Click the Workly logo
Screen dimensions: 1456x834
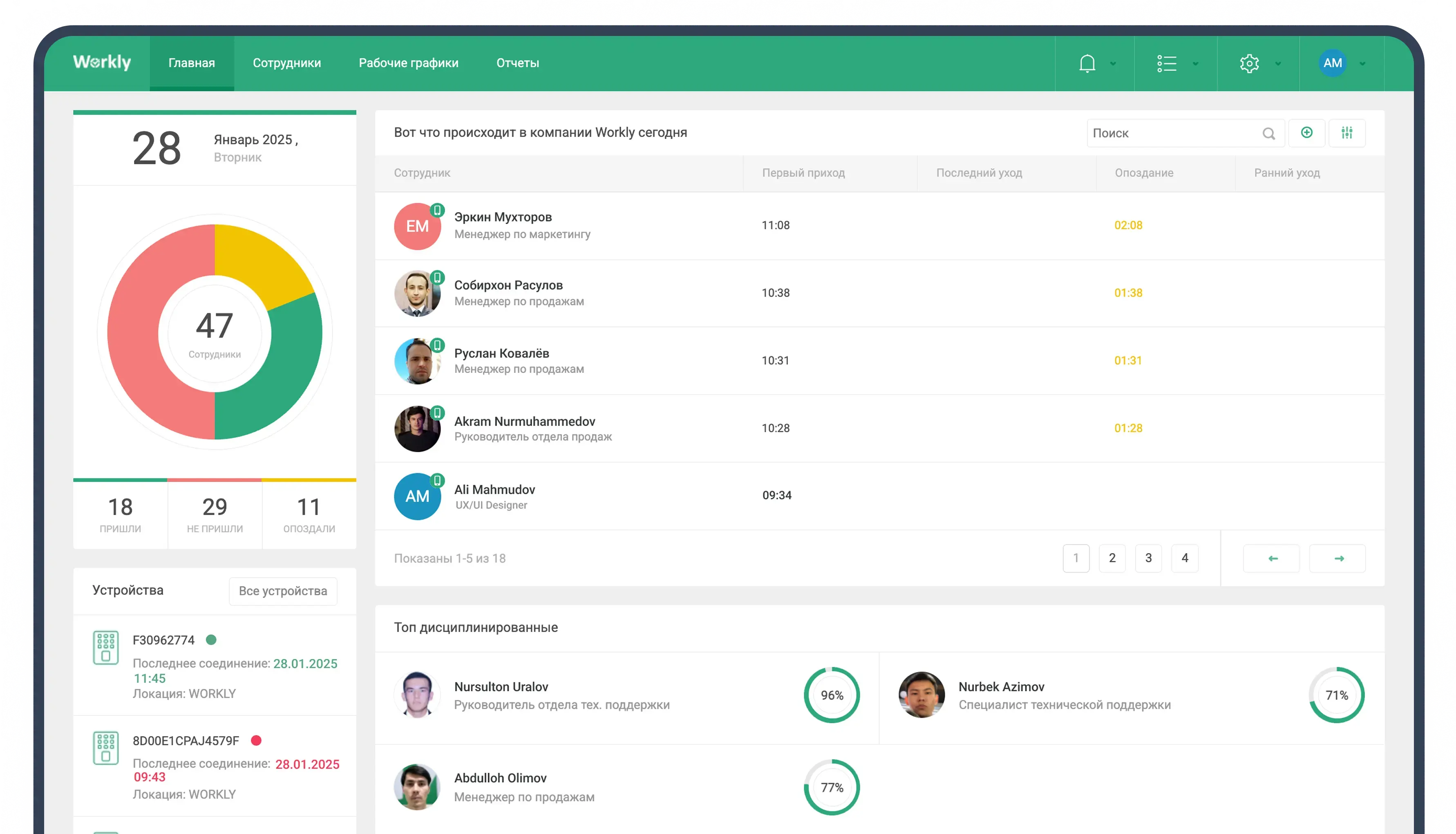(x=102, y=62)
